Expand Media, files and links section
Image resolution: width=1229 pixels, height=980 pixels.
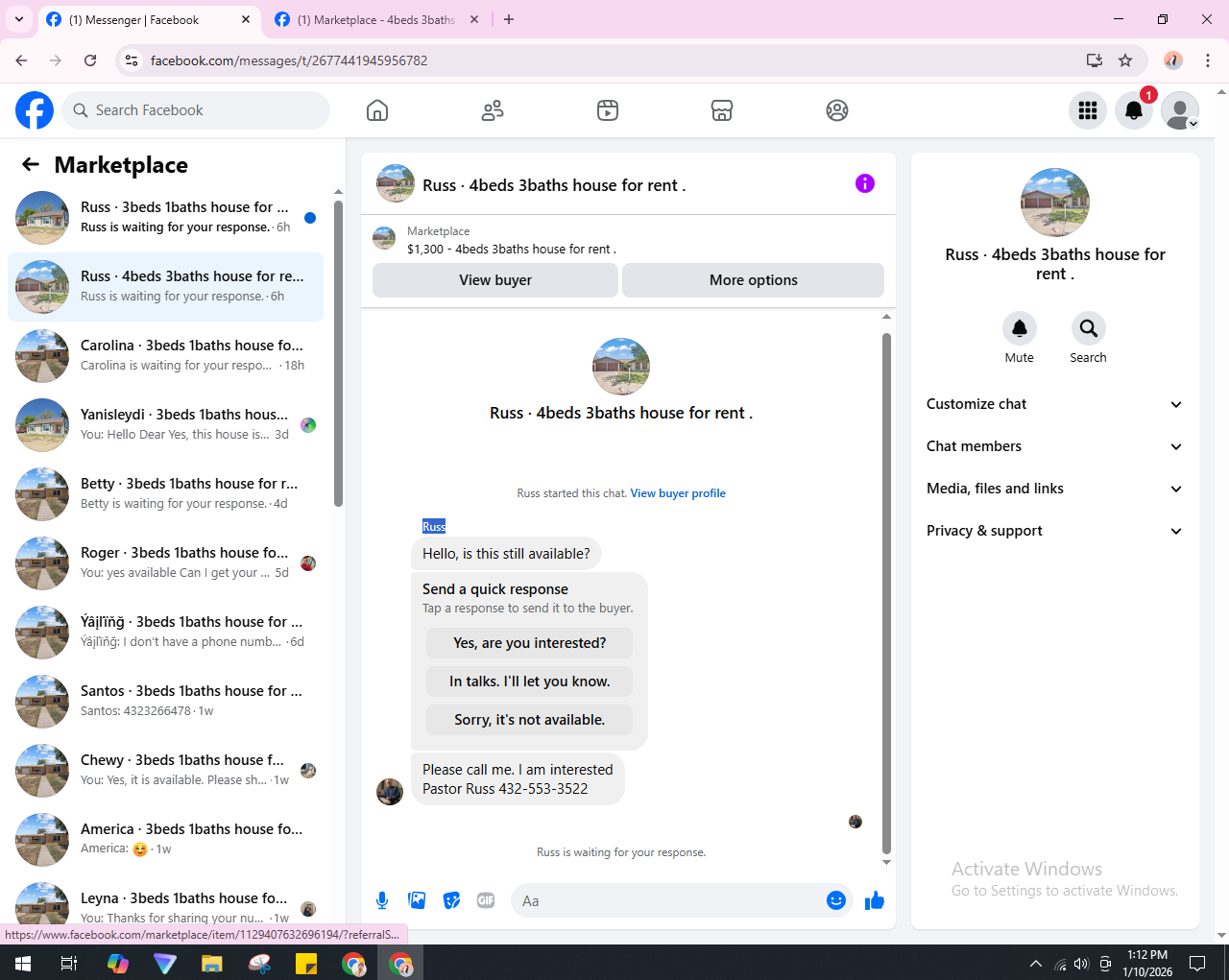(x=1054, y=489)
